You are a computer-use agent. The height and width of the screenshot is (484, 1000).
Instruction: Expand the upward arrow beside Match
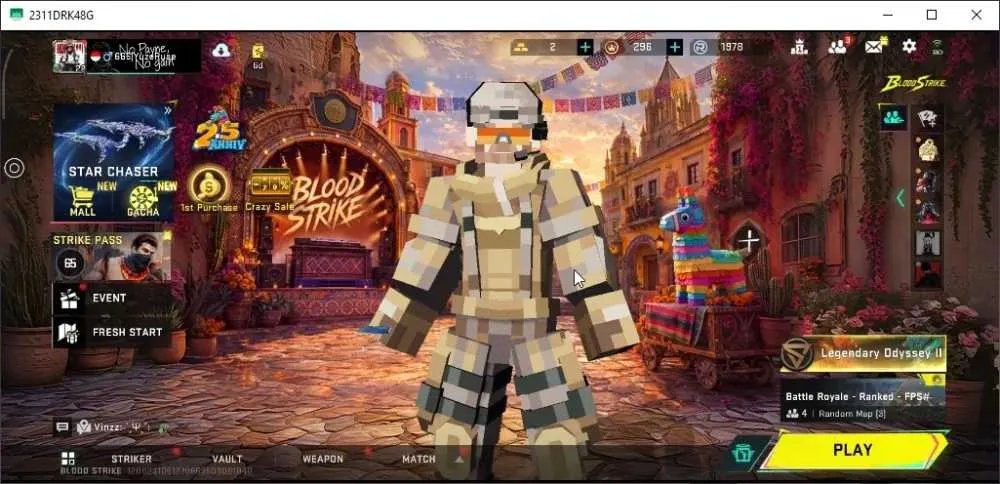point(459,458)
